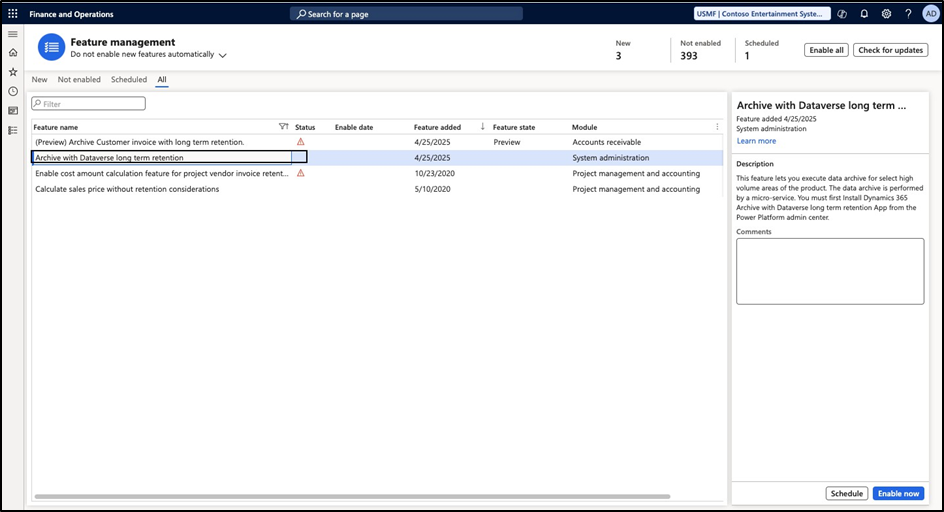Screen dimensions: 944x512
Task: Switch to the Scheduled tab
Action: point(129,80)
